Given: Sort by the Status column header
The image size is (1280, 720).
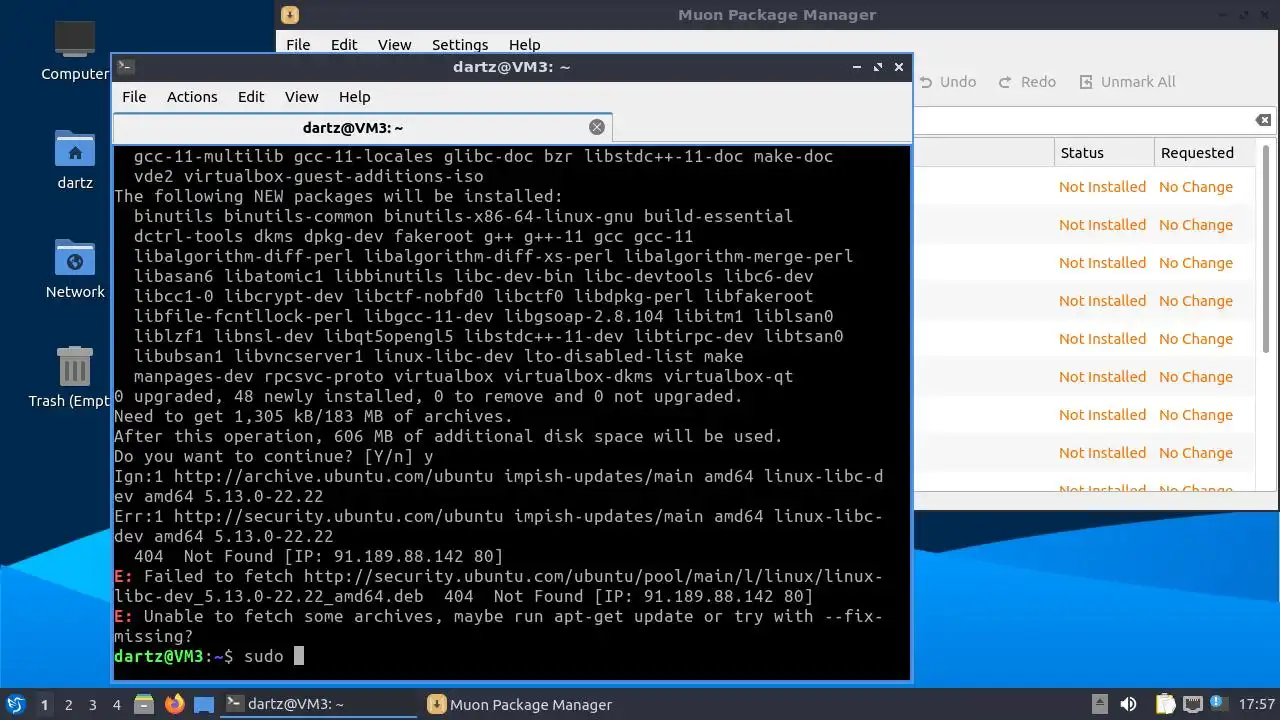Looking at the screenshot, I should click(x=1103, y=153).
